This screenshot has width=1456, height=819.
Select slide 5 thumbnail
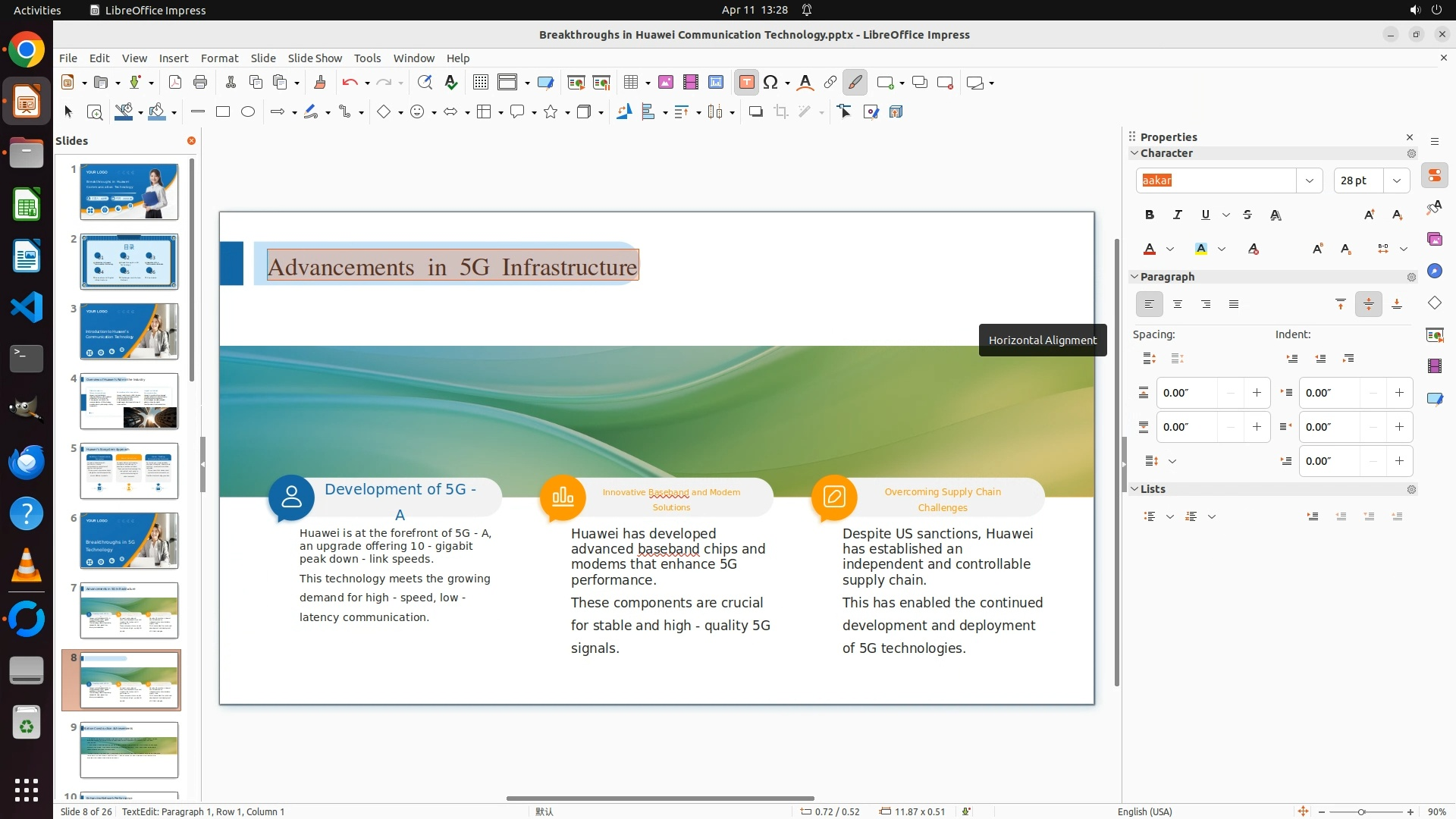coord(129,471)
